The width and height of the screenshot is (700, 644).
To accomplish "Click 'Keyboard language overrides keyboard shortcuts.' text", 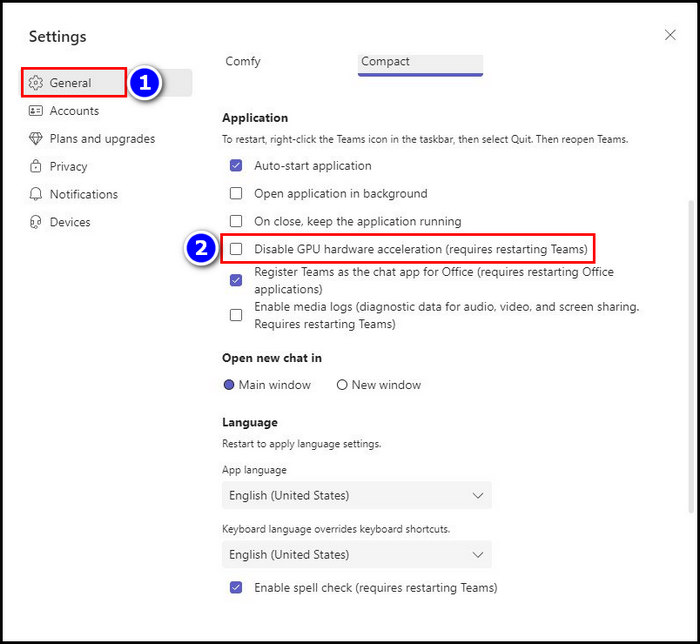I will click(336, 529).
